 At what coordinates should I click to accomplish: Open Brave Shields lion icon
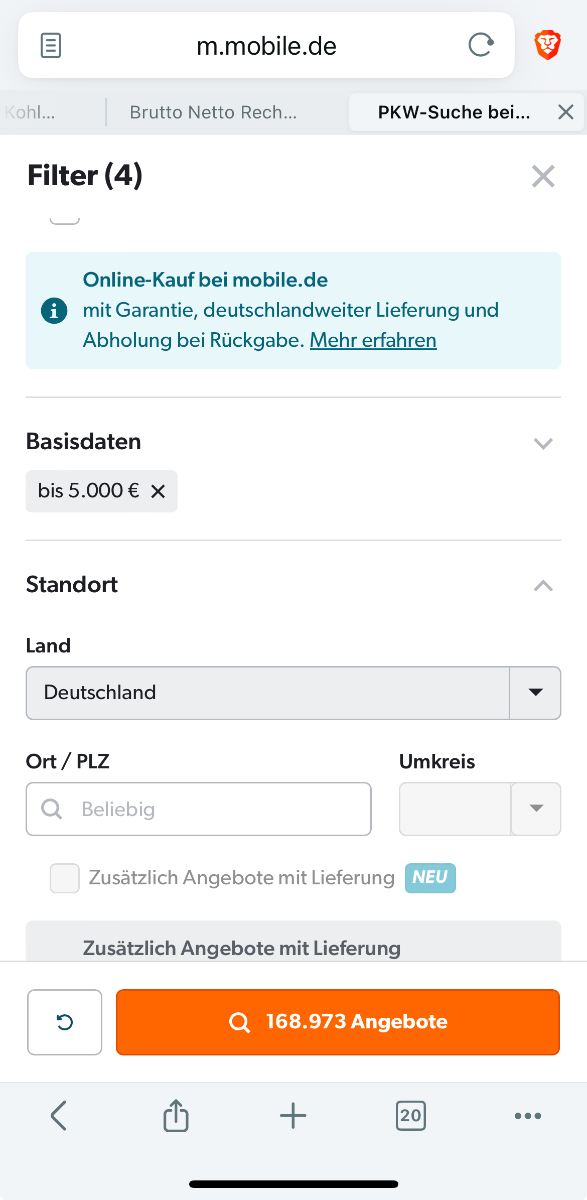548,45
